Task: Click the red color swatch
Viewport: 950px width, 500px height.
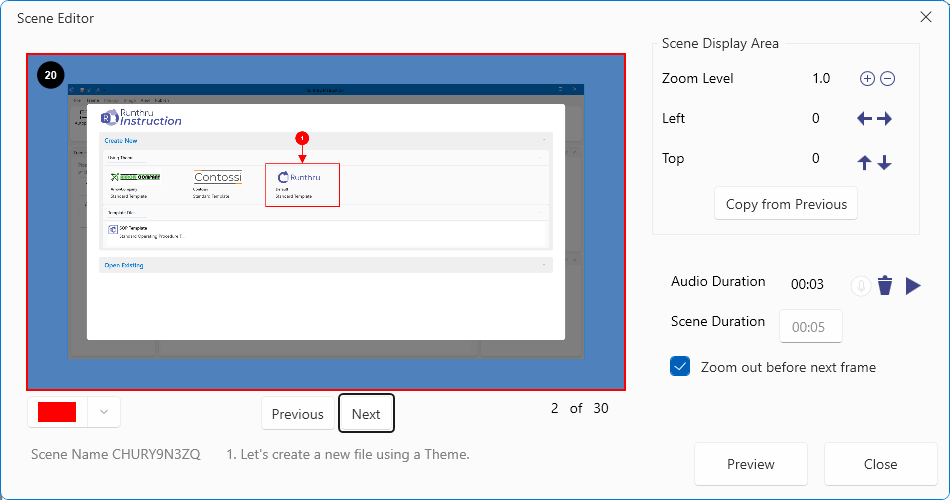Action: pyautogui.click(x=57, y=412)
